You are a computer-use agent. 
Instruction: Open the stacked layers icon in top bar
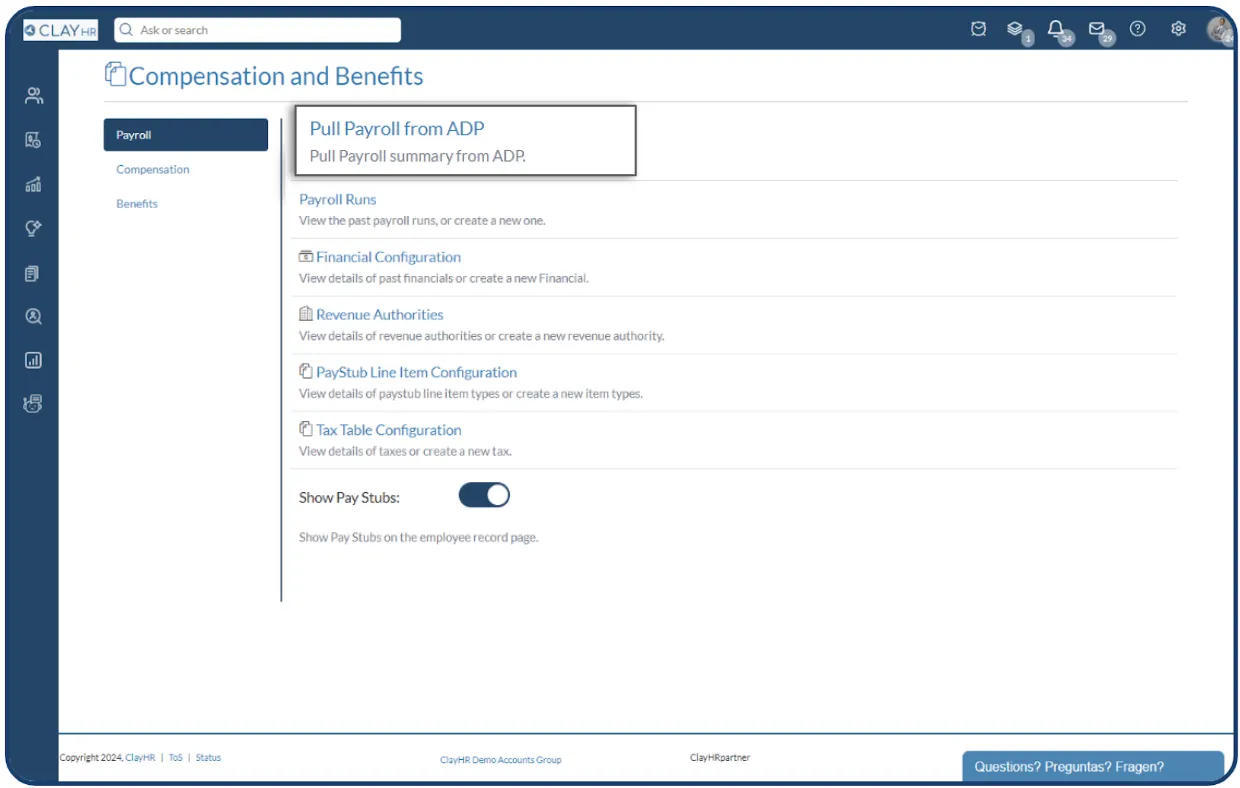[1015, 29]
